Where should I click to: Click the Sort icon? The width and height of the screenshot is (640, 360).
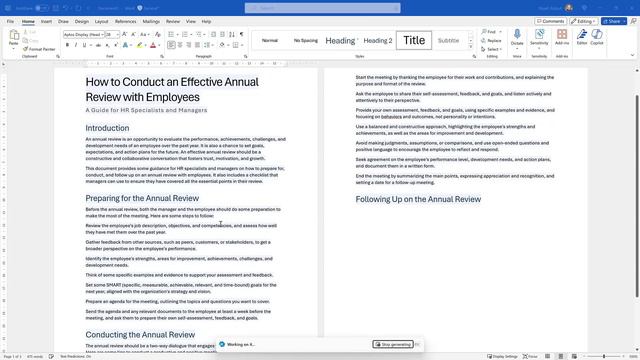(232, 34)
